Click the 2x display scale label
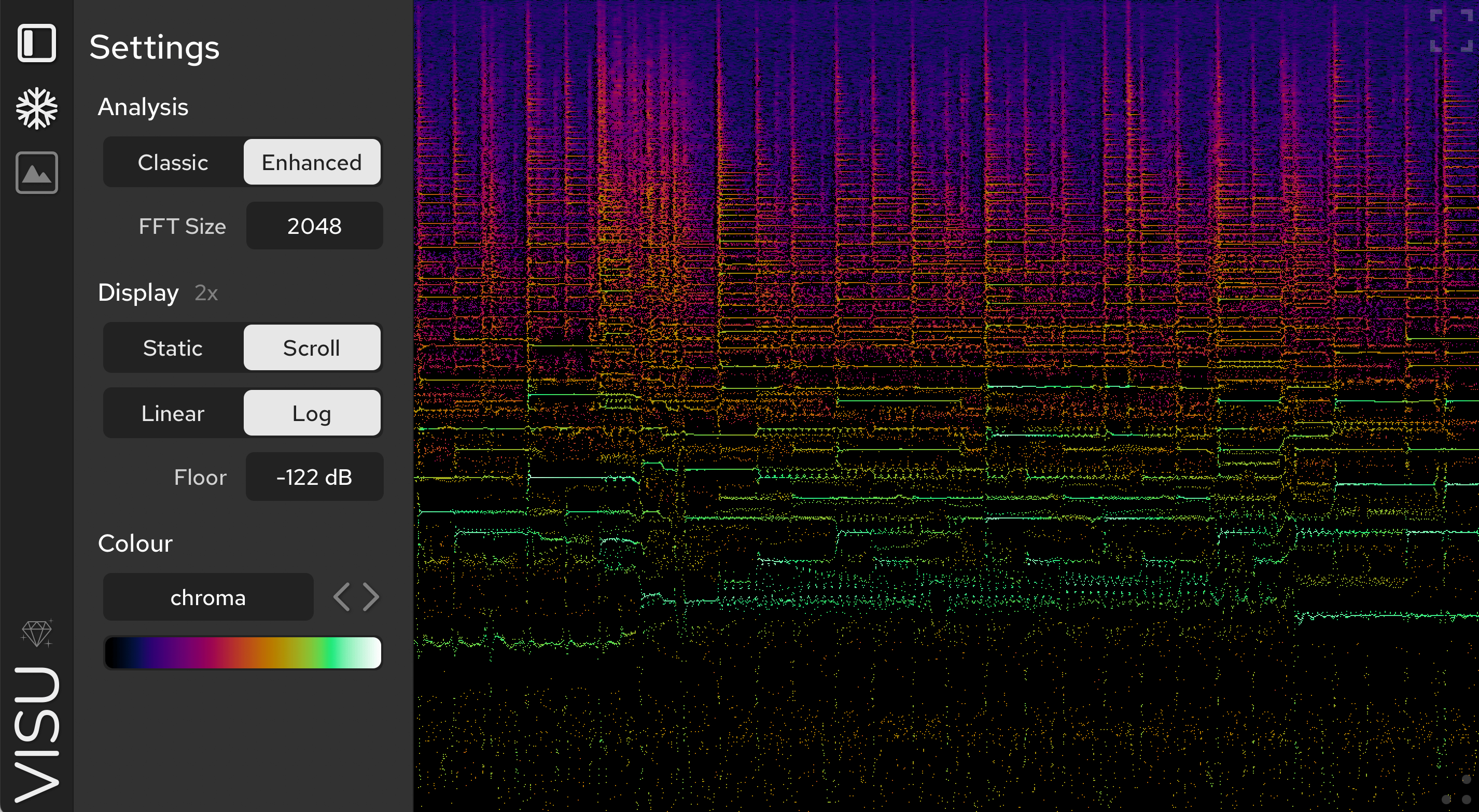 [206, 293]
